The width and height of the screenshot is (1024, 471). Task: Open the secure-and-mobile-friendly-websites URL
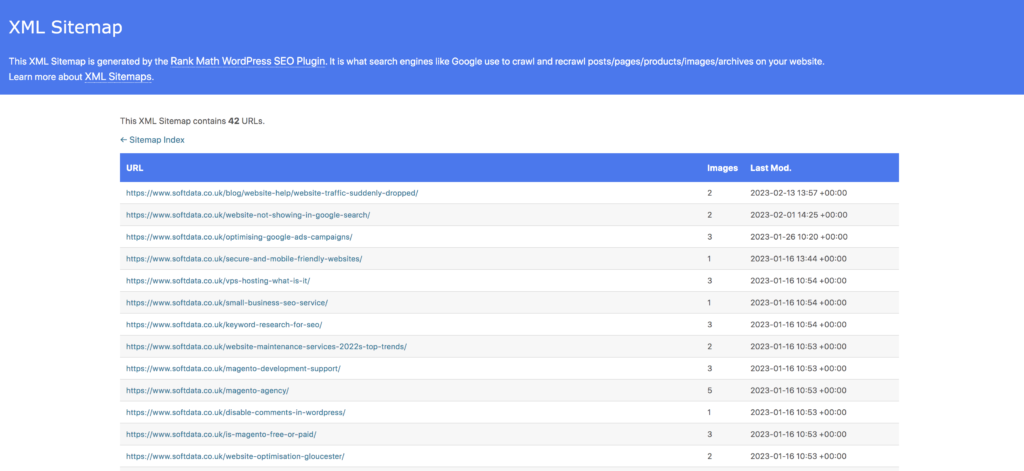click(244, 259)
